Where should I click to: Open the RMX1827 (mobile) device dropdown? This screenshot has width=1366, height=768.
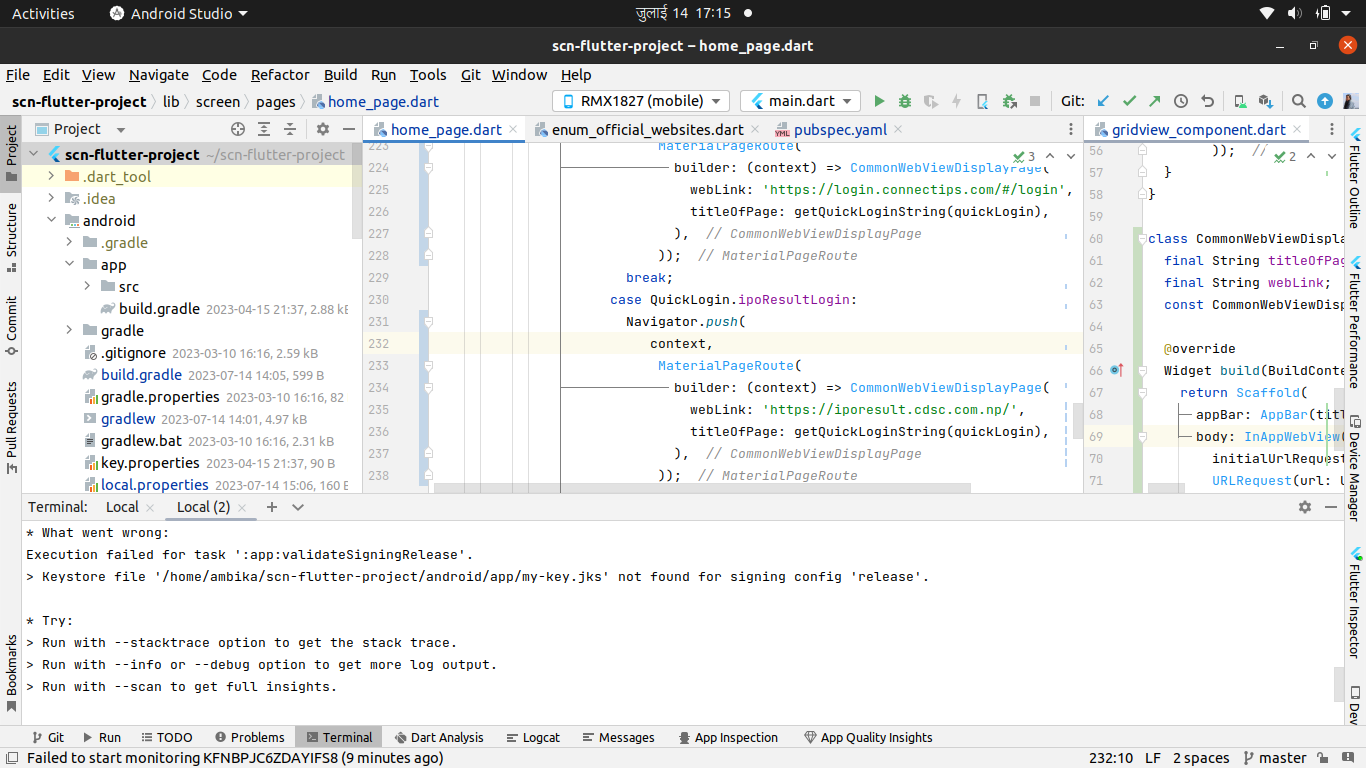point(642,101)
